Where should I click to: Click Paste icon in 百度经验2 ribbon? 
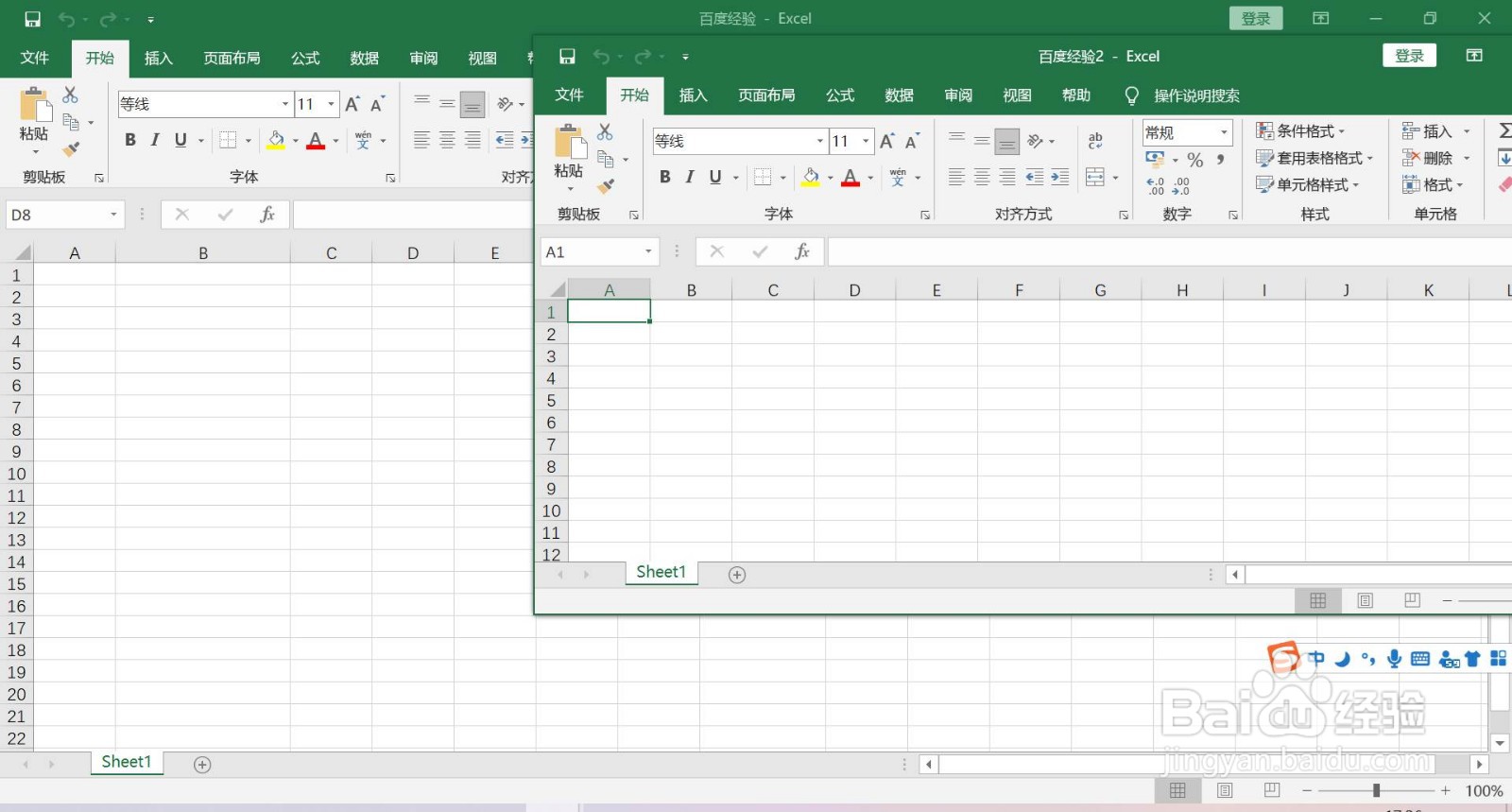[x=569, y=141]
